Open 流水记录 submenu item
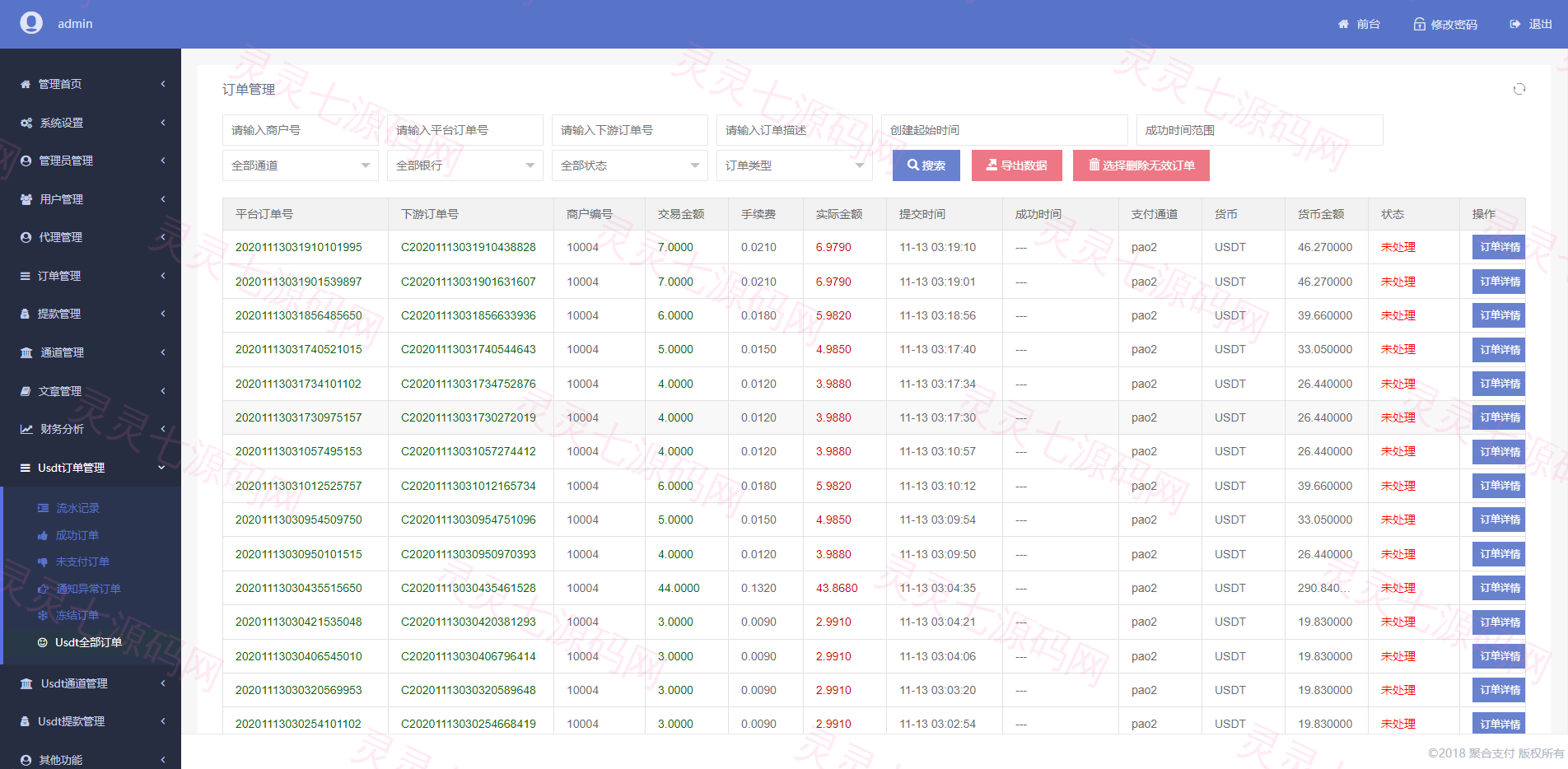 pyautogui.click(x=77, y=508)
